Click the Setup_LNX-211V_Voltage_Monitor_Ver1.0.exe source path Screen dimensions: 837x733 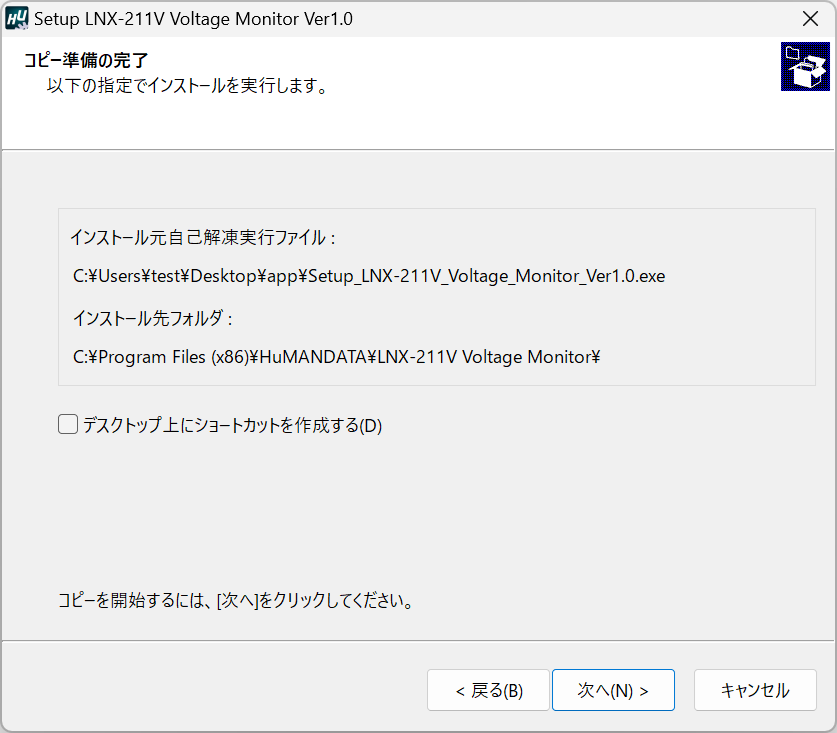[369, 277]
